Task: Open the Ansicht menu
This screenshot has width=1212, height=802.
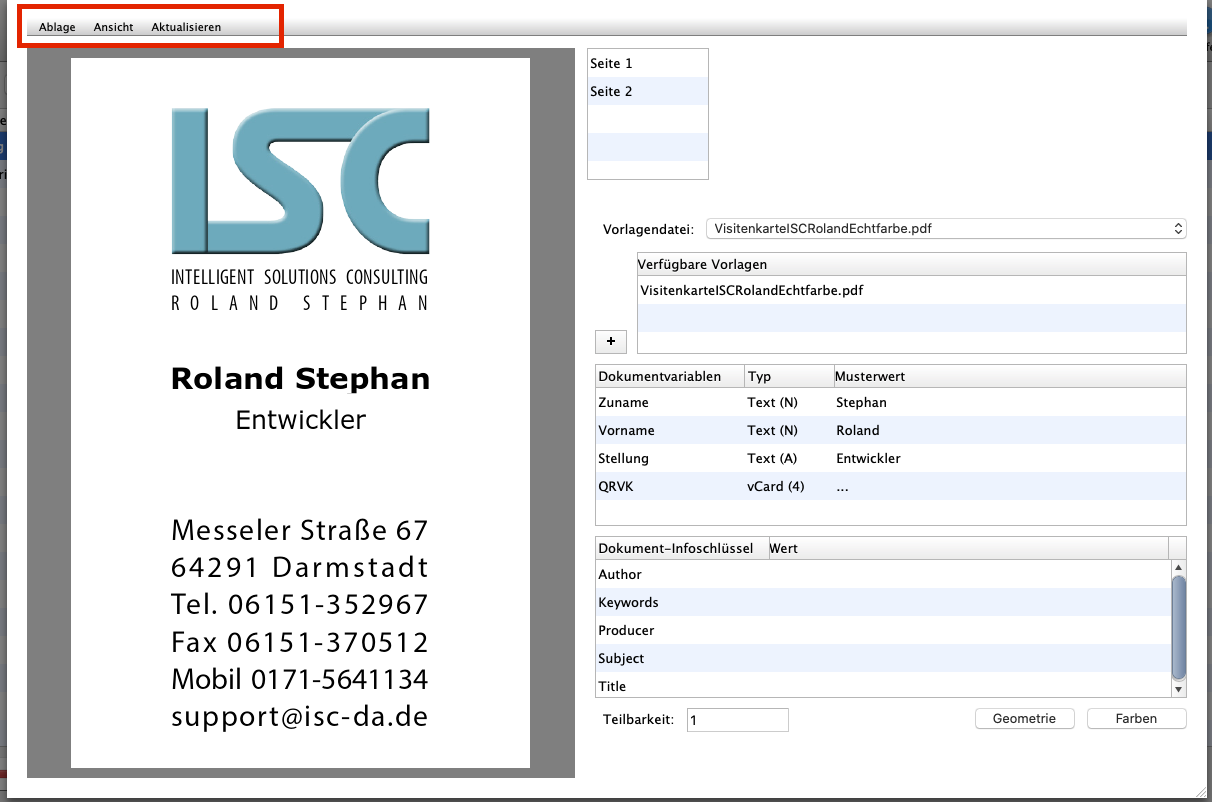Action: 113,27
